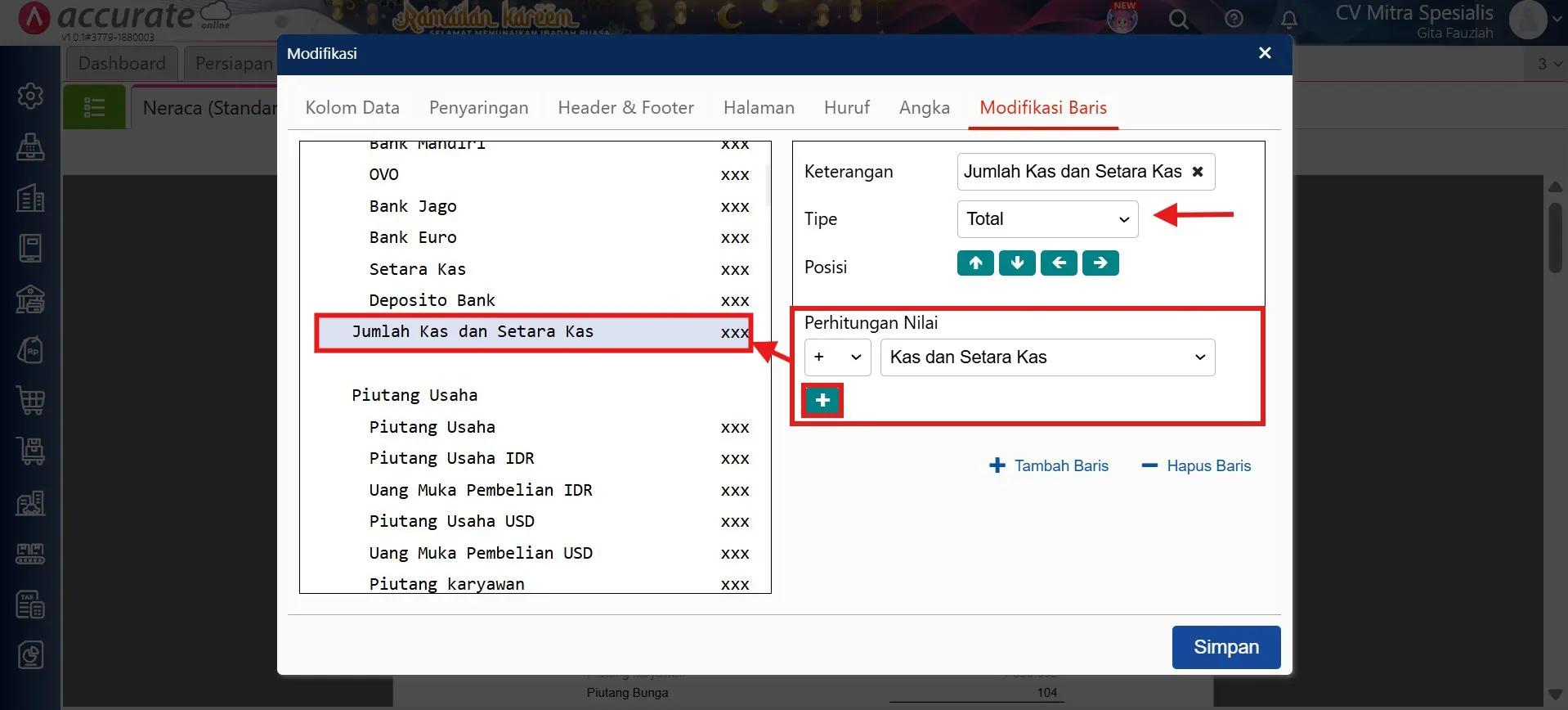
Task: Open the notifications bell
Action: (1289, 19)
